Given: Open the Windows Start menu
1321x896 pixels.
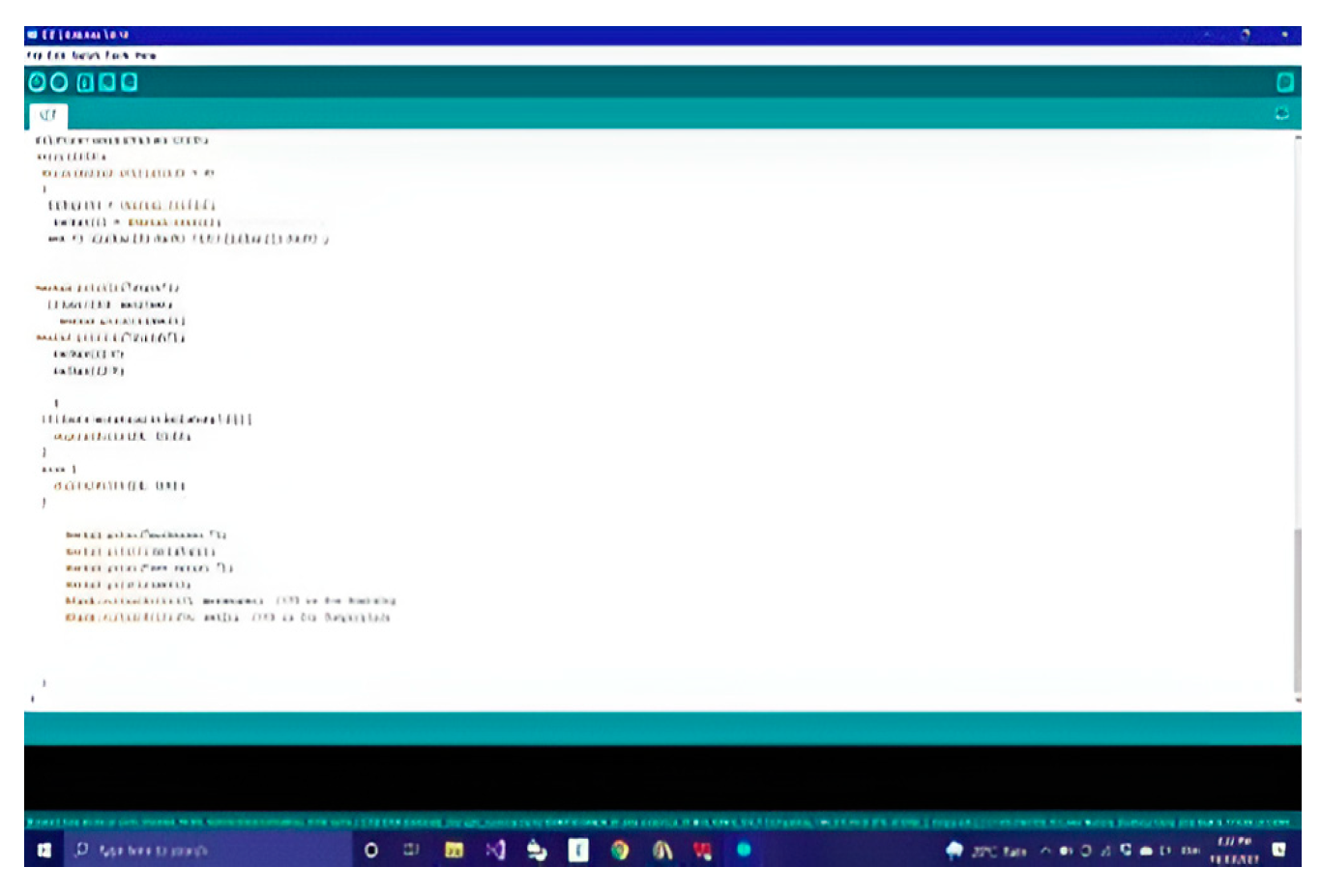Looking at the screenshot, I should pyautogui.click(x=44, y=851).
